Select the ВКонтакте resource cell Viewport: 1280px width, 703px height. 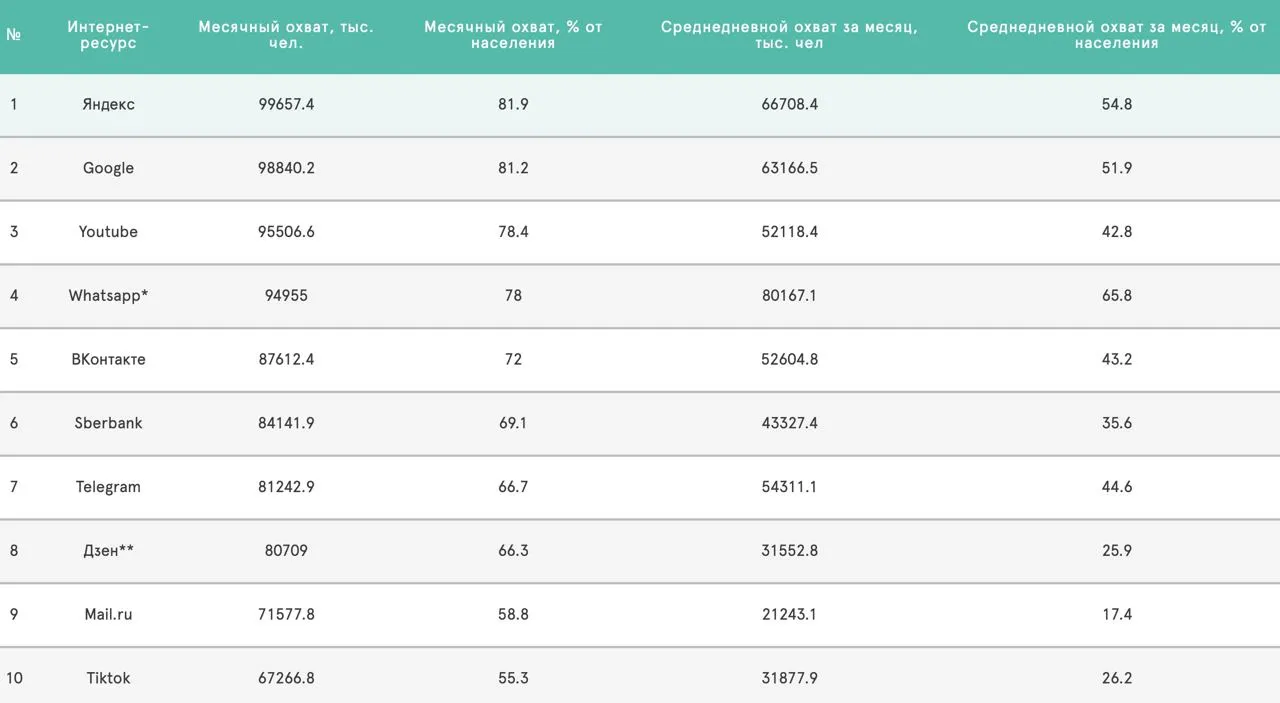click(x=108, y=359)
